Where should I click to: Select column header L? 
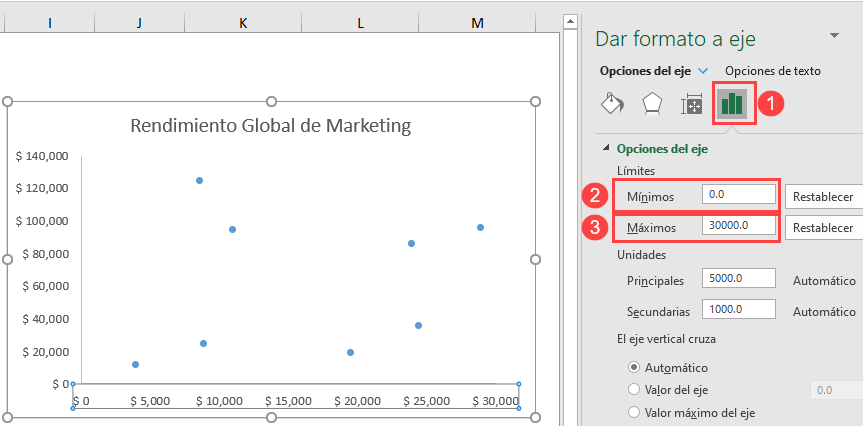pos(360,23)
